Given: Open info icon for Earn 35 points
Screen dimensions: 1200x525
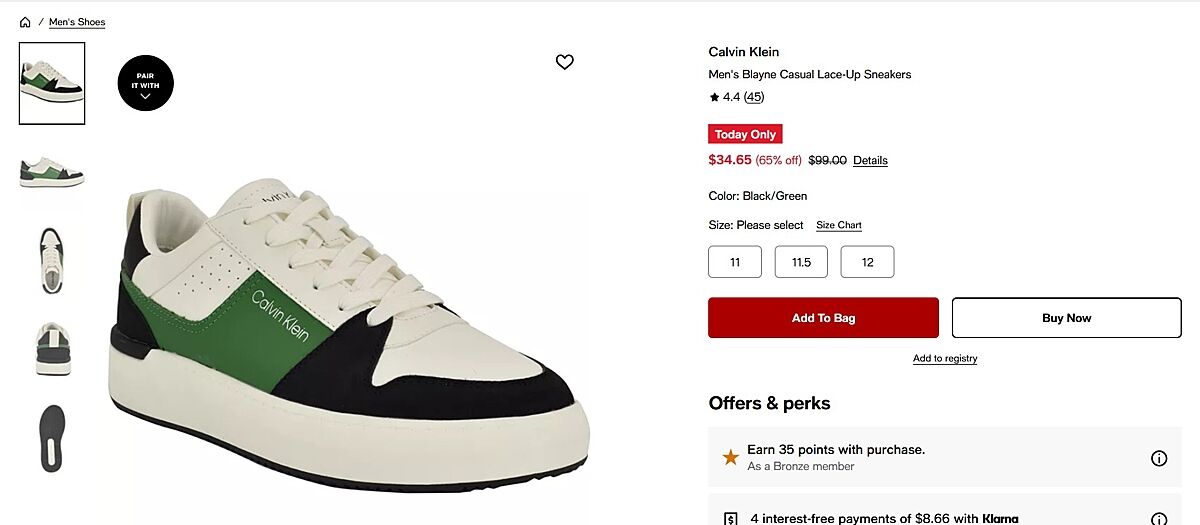Looking at the screenshot, I should [1159, 458].
